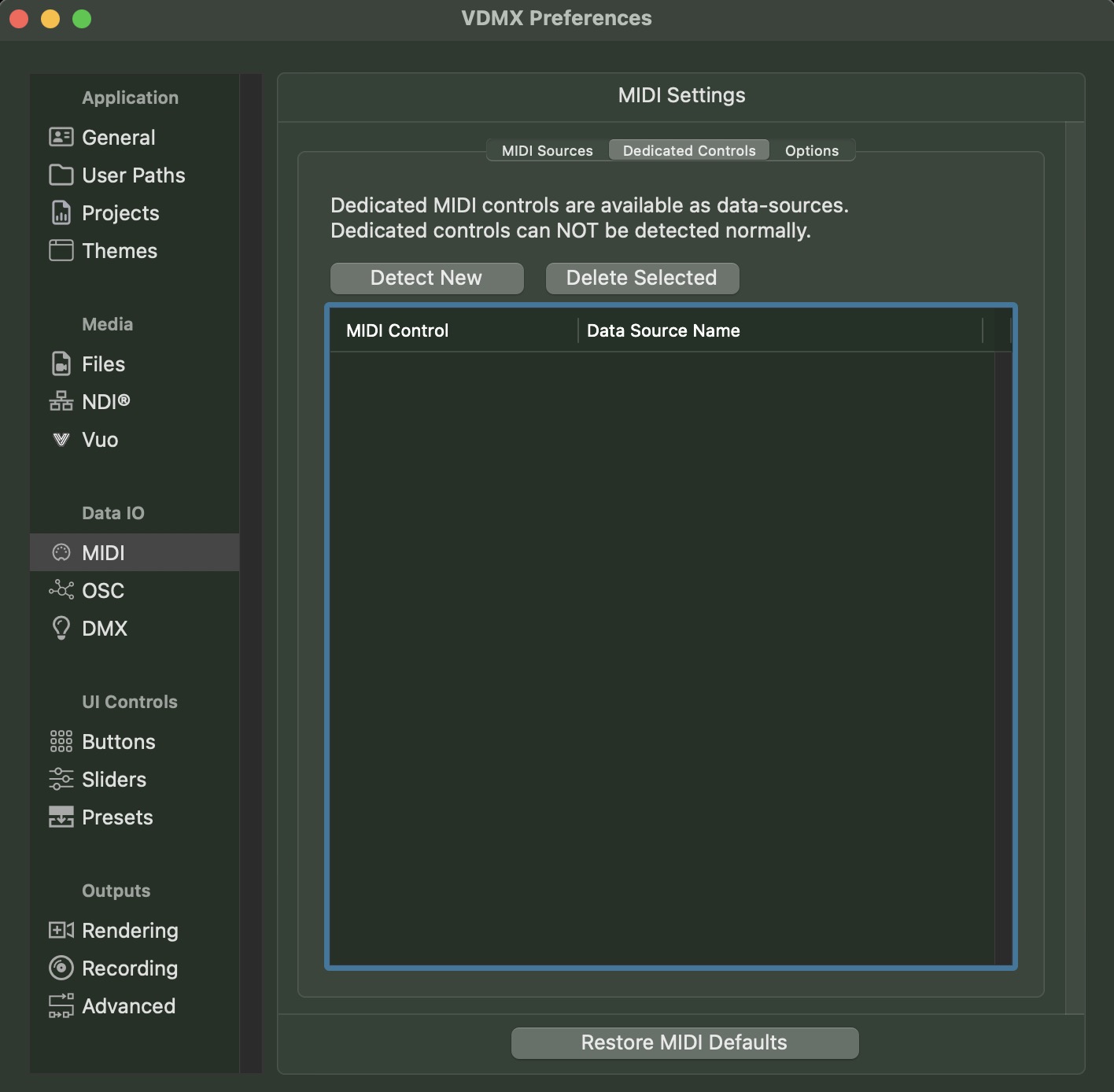Click the Themes window icon
Image resolution: width=1114 pixels, height=1092 pixels.
pos(61,250)
